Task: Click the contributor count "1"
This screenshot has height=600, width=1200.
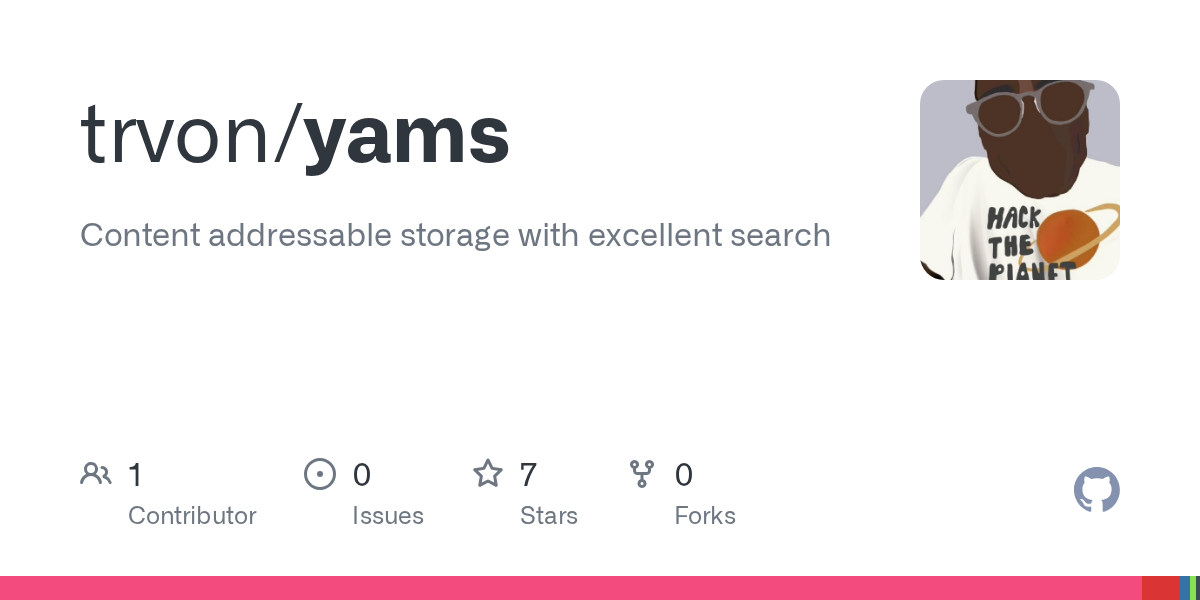Action: coord(135,475)
